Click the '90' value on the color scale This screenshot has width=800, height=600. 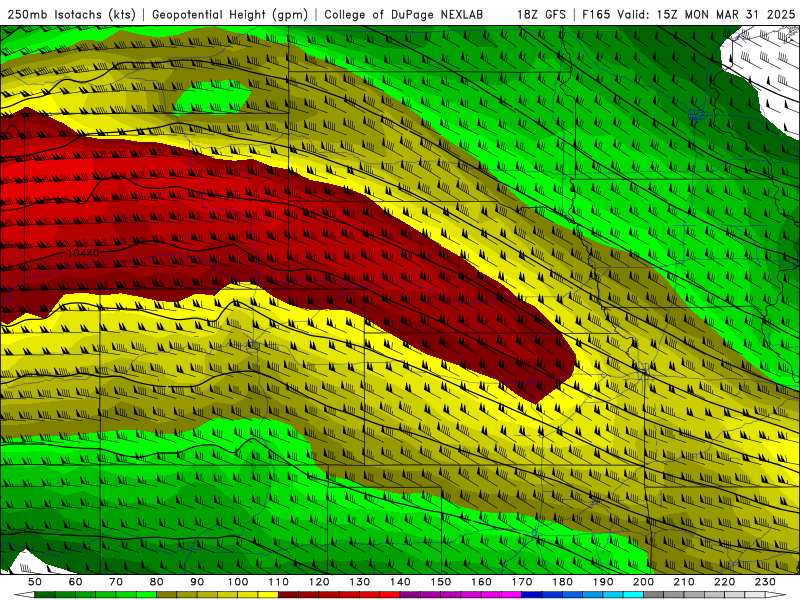tap(197, 582)
